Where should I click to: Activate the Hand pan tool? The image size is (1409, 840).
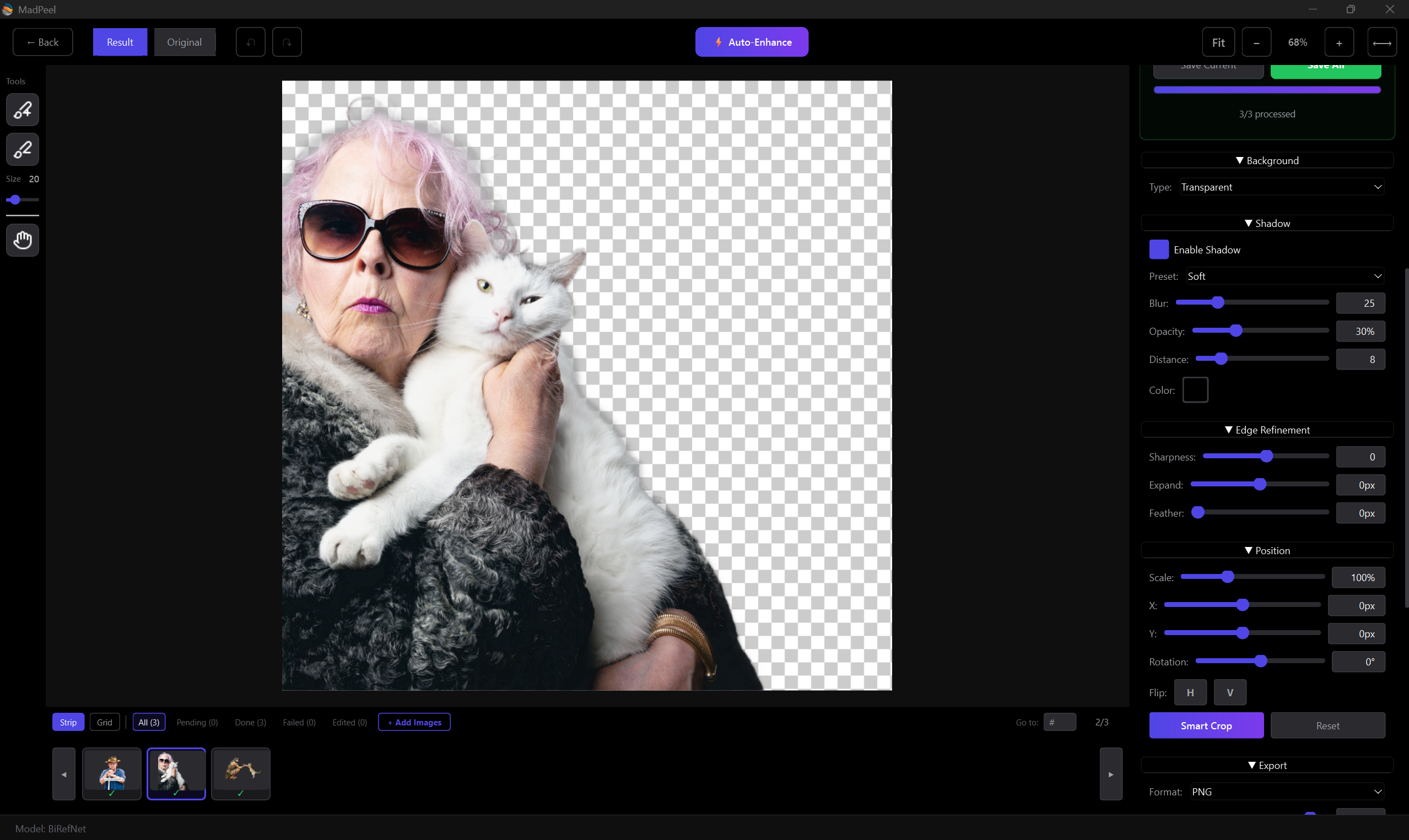point(22,240)
